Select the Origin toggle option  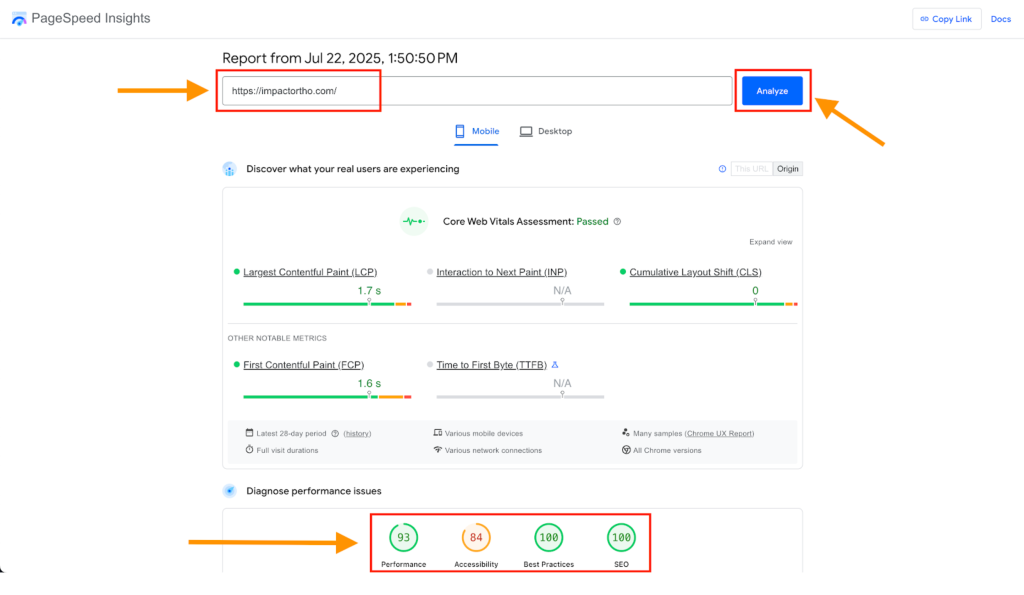pos(788,169)
